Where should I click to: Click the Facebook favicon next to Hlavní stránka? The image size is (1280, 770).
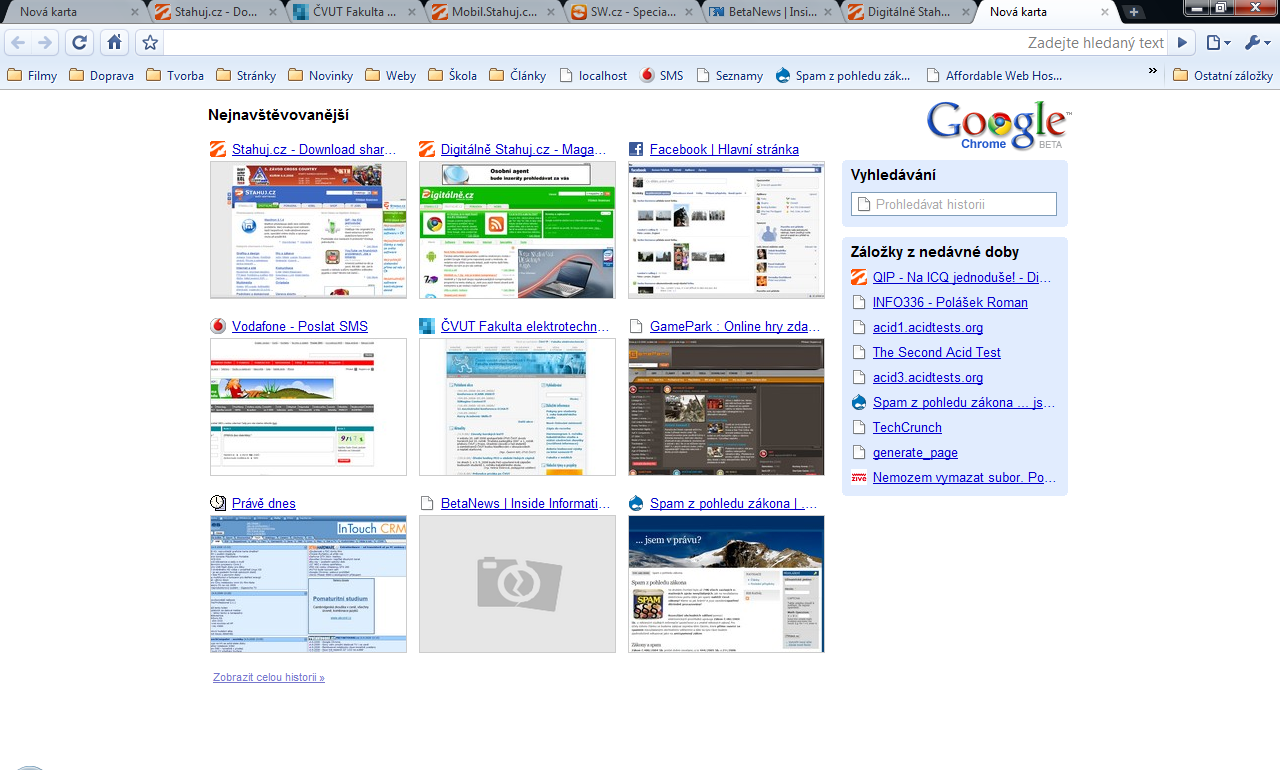coord(636,150)
